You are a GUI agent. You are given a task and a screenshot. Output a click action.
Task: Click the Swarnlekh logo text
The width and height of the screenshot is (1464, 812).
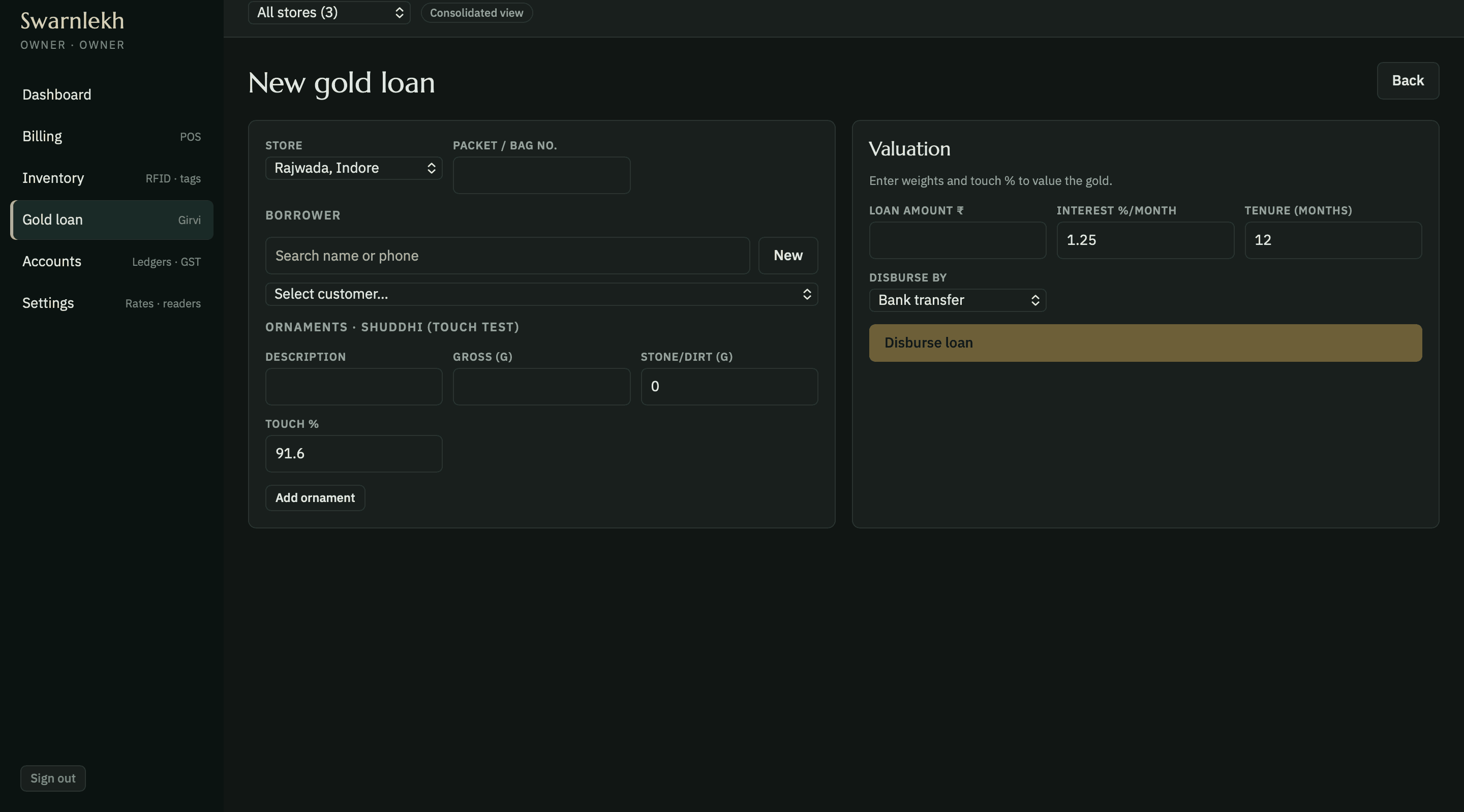(x=72, y=21)
